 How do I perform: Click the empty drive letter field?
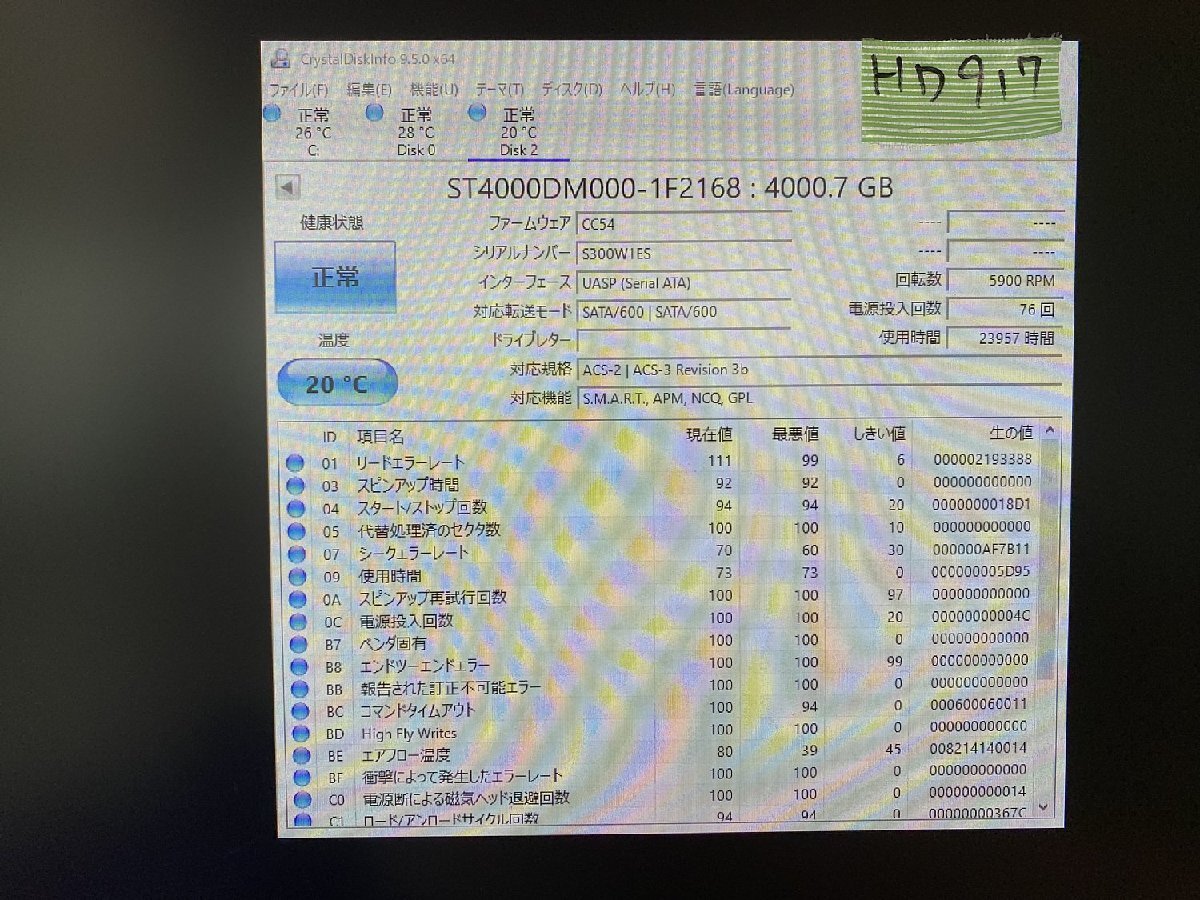point(685,340)
